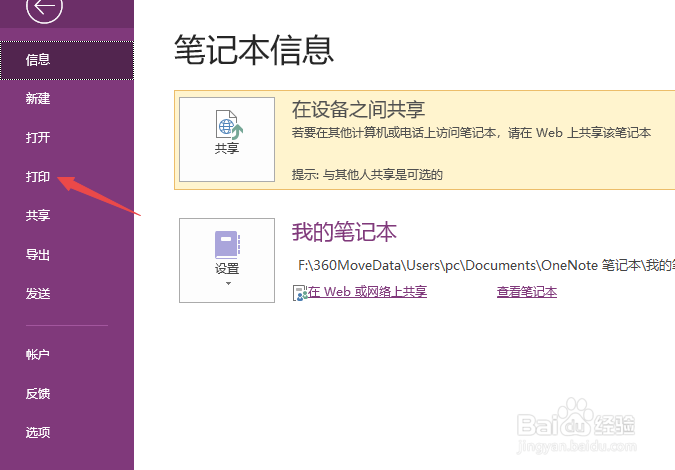The height and width of the screenshot is (470, 675).
Task: Open the 设置 notebook dropdown button
Action: (x=227, y=260)
